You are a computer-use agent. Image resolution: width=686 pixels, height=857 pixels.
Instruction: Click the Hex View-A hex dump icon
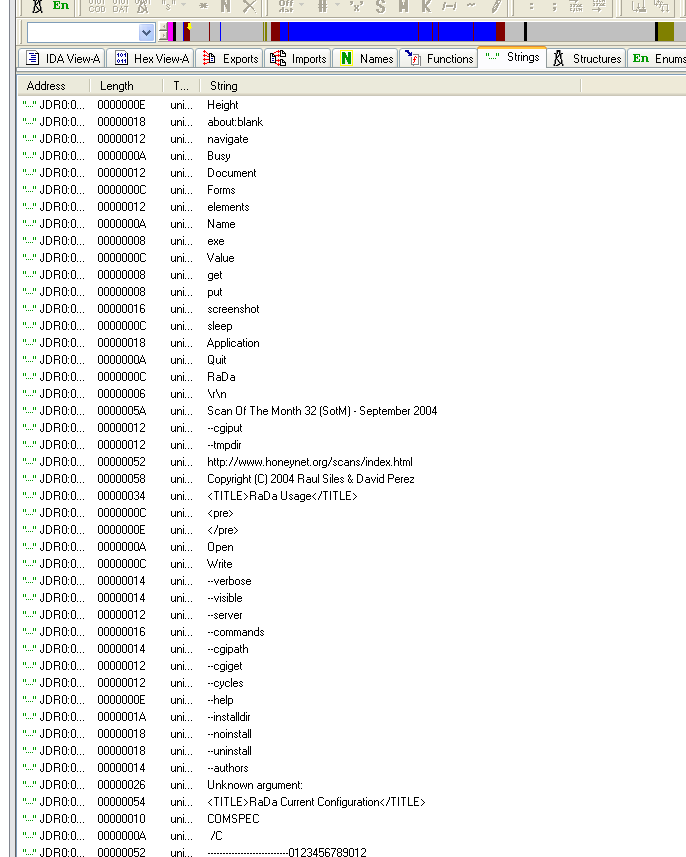click(x=121, y=58)
